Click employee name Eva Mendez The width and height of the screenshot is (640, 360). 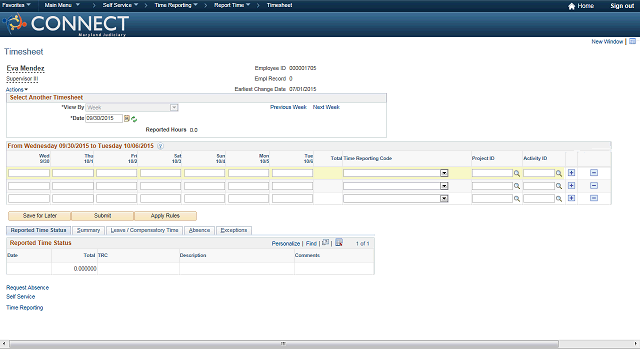(25, 69)
